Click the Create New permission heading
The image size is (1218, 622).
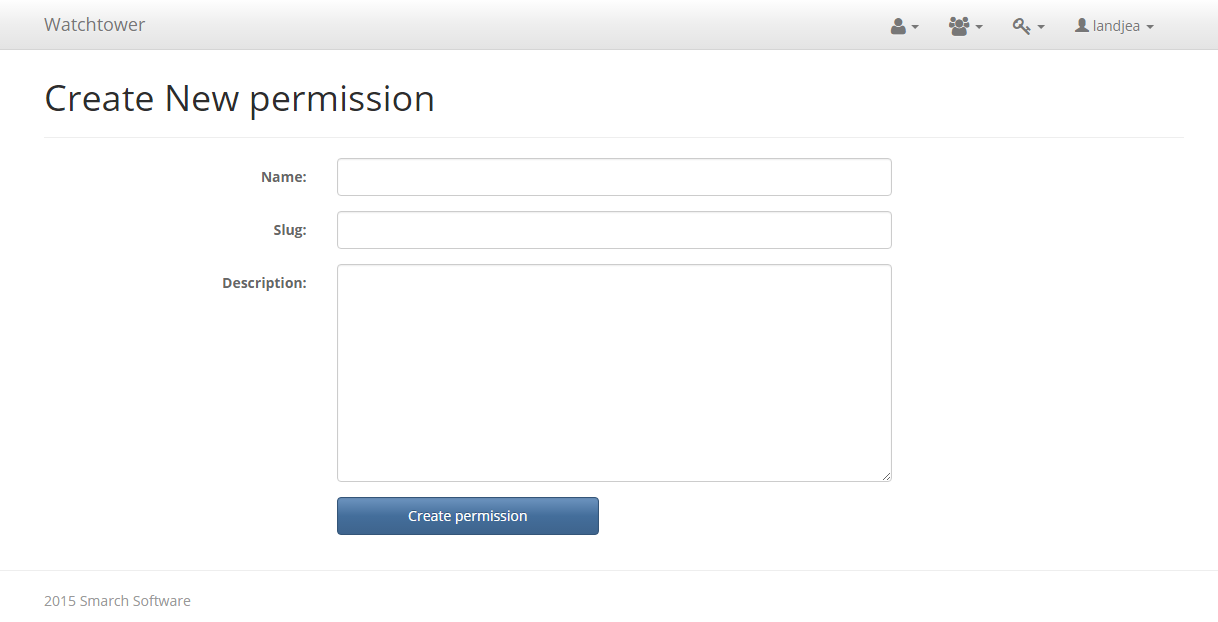pos(239,98)
